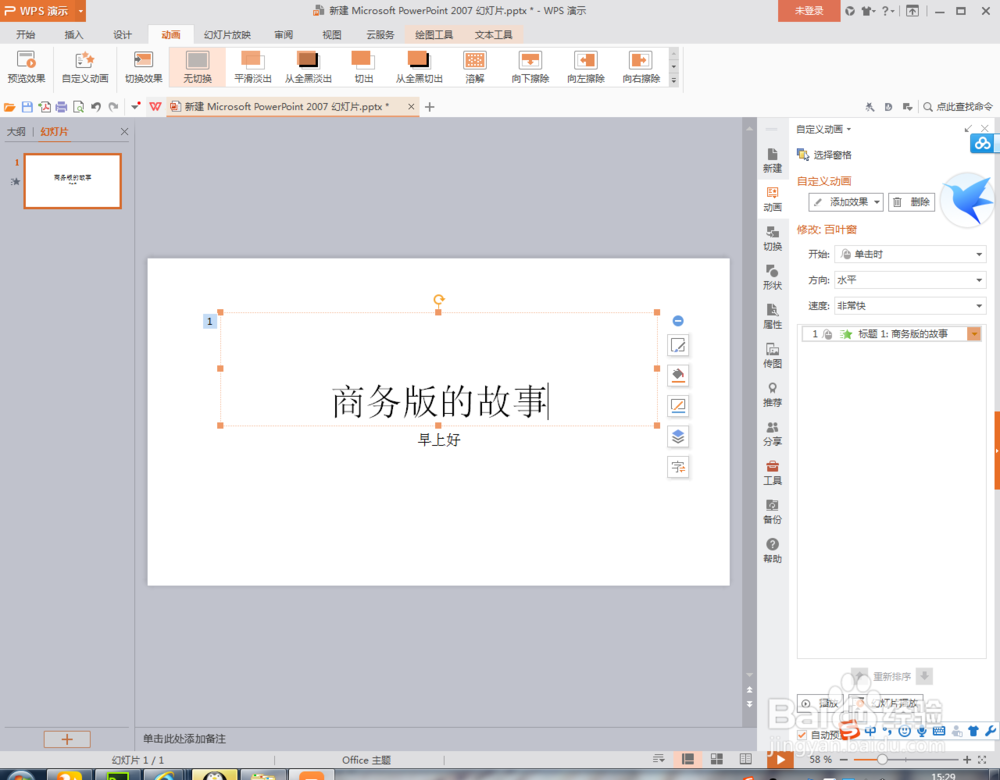The height and width of the screenshot is (780, 1000).
Task: Open the layer order icon next to slide
Action: pos(678,436)
